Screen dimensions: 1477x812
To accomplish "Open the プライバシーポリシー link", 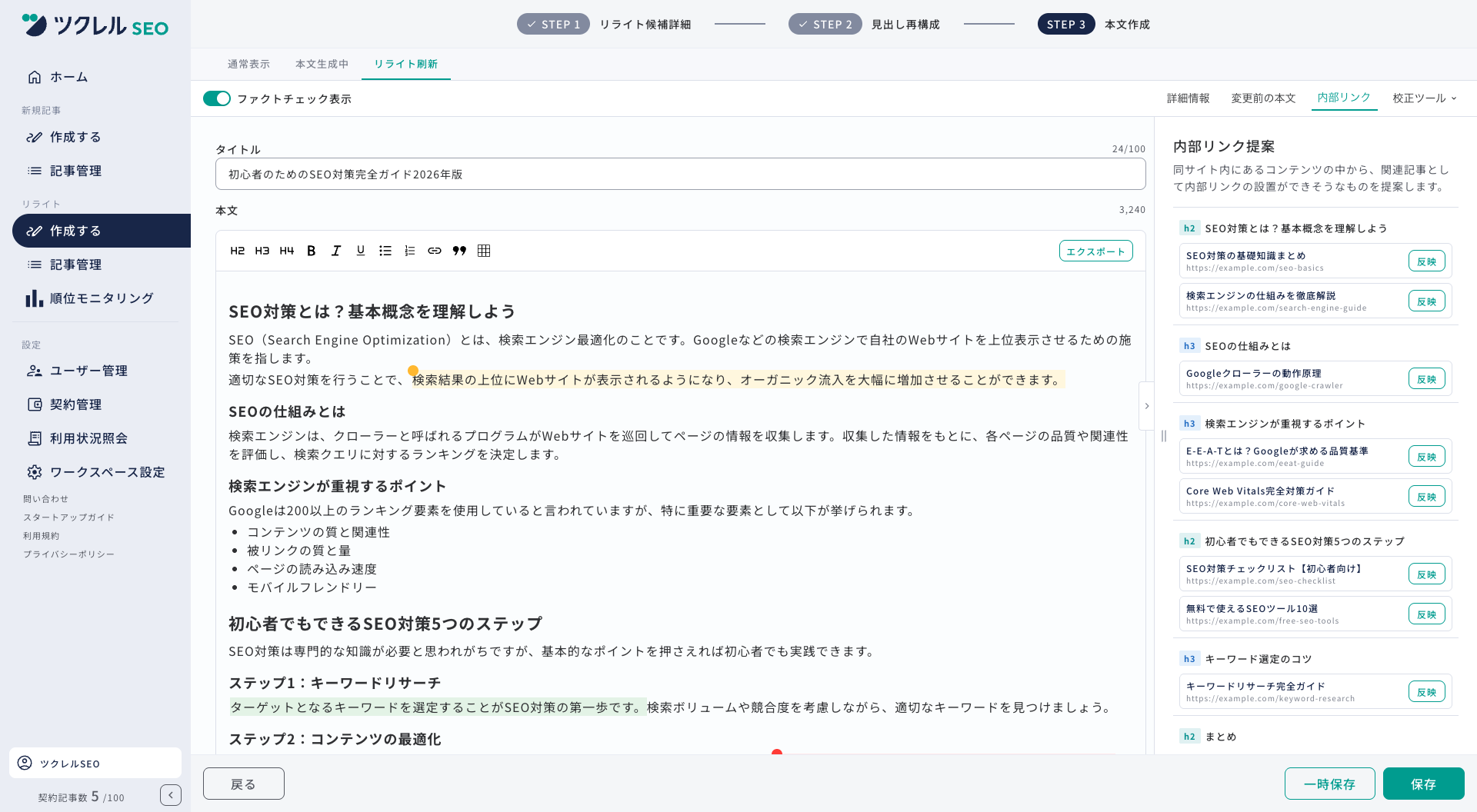I will point(68,554).
